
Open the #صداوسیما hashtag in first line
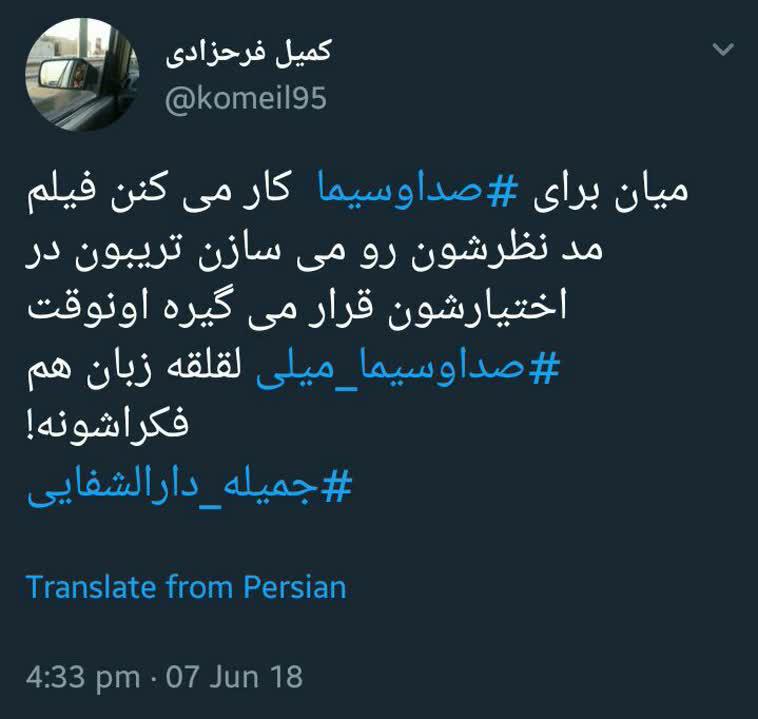point(418,190)
